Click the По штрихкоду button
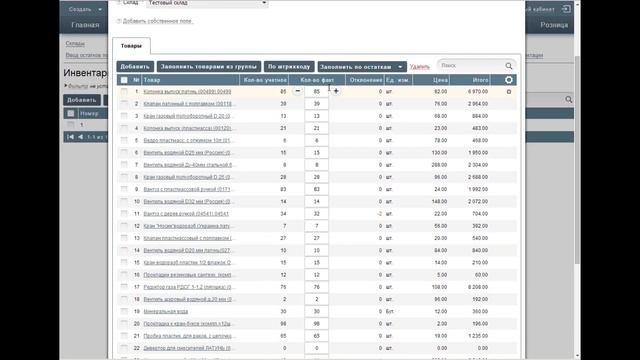Viewport: 640px width, 360px height. coord(289,67)
